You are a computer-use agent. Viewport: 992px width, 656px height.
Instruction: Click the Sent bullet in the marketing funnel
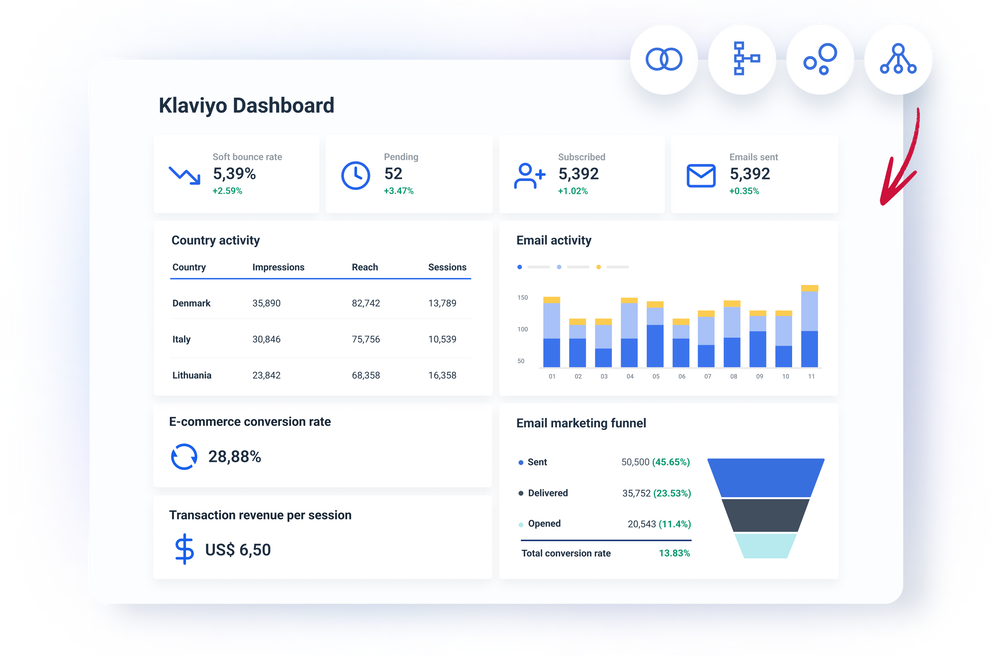520,462
